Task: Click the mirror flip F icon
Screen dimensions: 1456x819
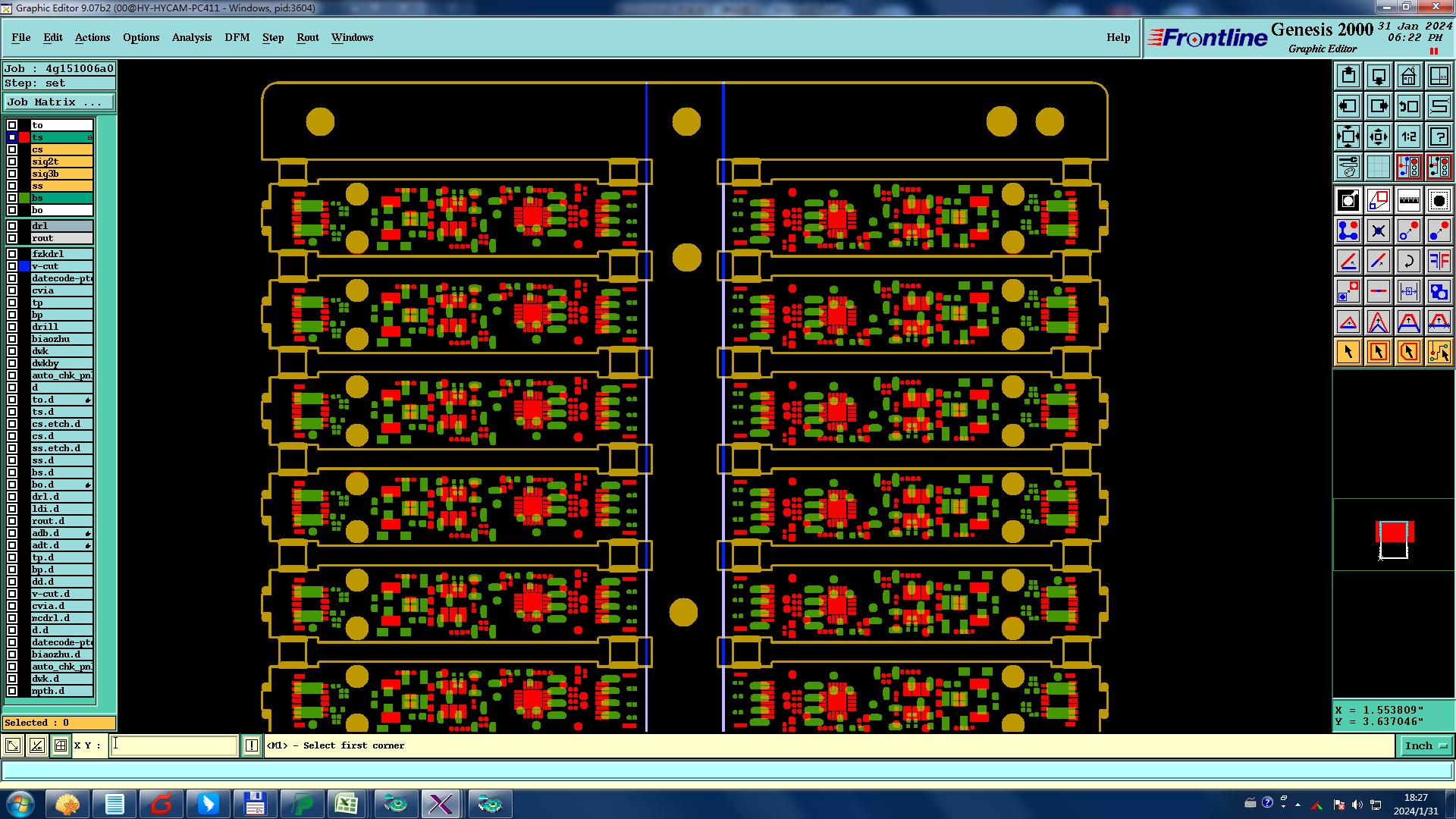Action: point(1439,261)
